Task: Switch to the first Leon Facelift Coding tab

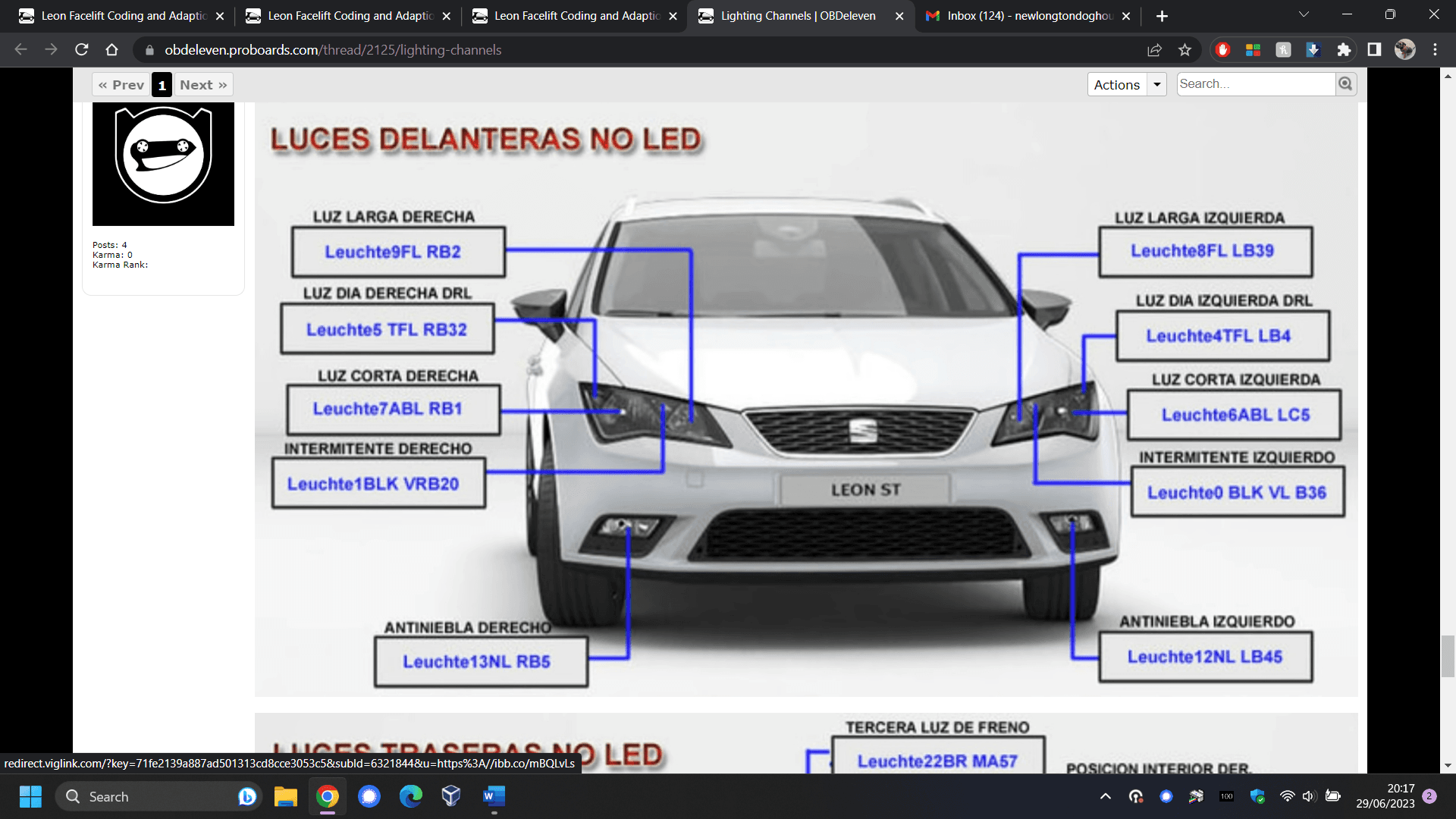Action: 121,16
